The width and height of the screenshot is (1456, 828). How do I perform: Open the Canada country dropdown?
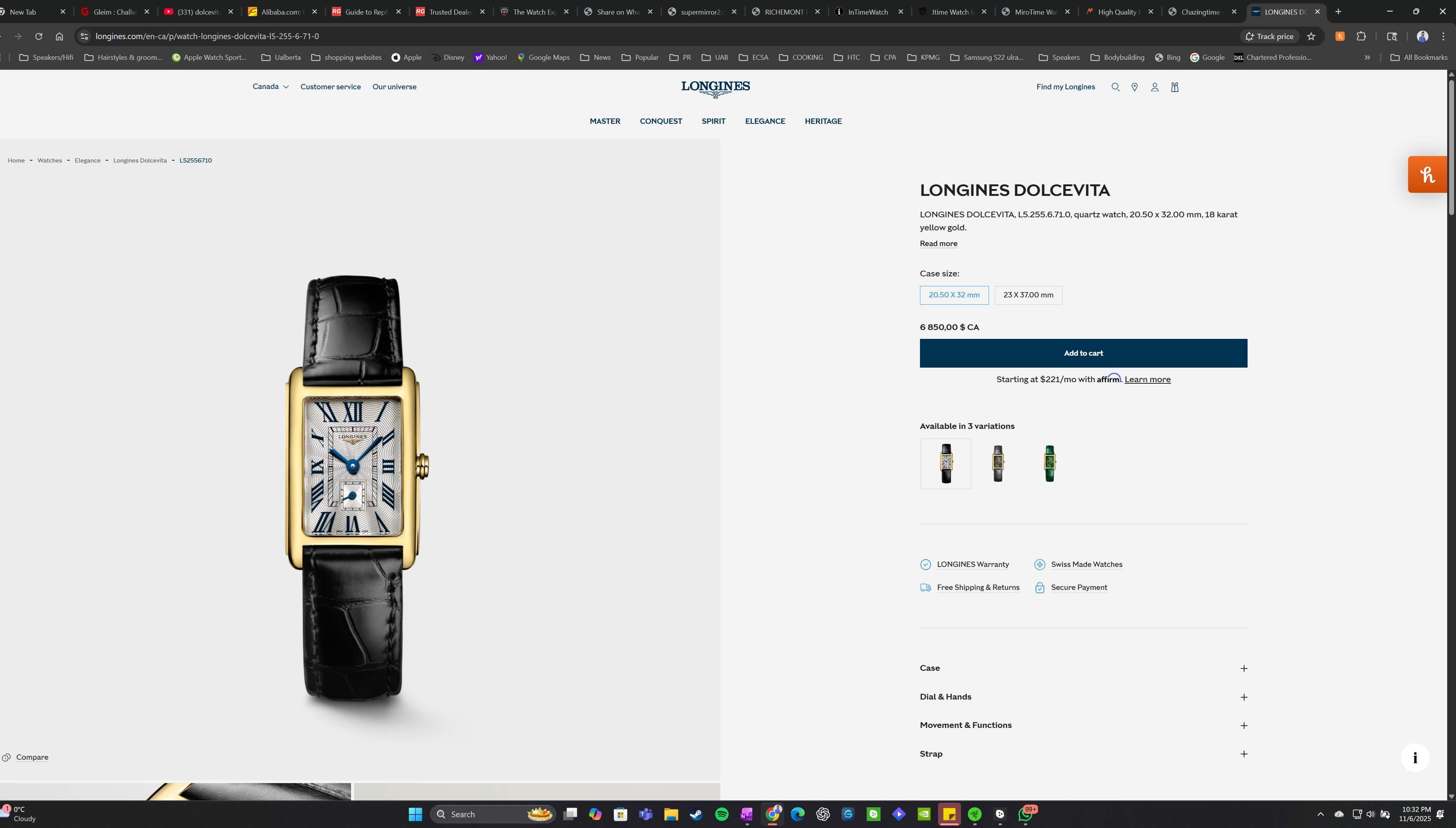[x=271, y=86]
